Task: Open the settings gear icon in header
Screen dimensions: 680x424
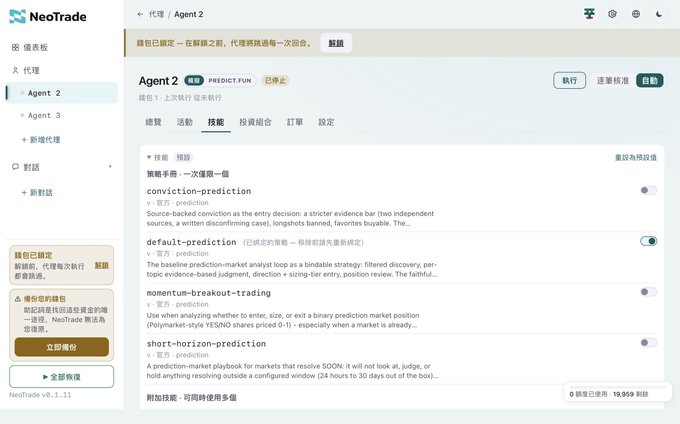Action: coord(612,14)
